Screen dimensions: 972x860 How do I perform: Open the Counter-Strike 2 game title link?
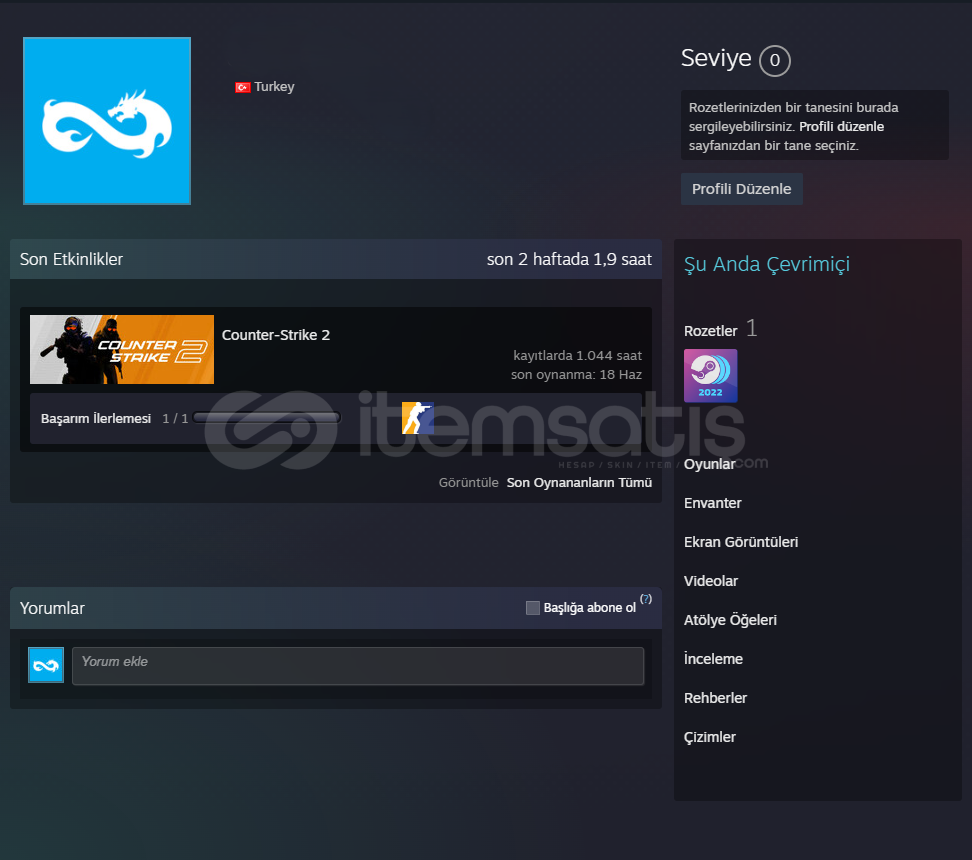click(276, 335)
